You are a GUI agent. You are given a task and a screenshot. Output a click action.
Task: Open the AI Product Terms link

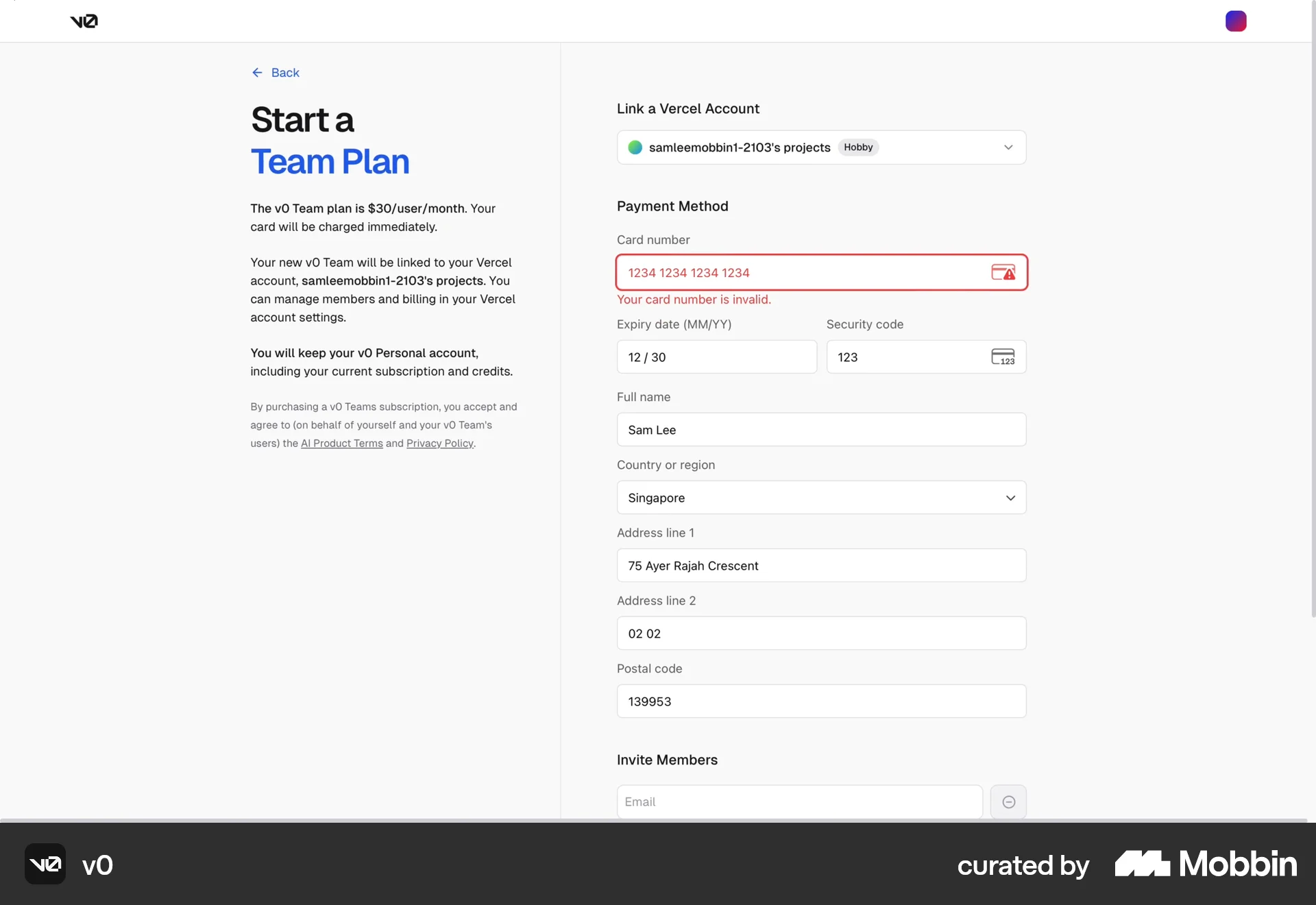(x=341, y=444)
